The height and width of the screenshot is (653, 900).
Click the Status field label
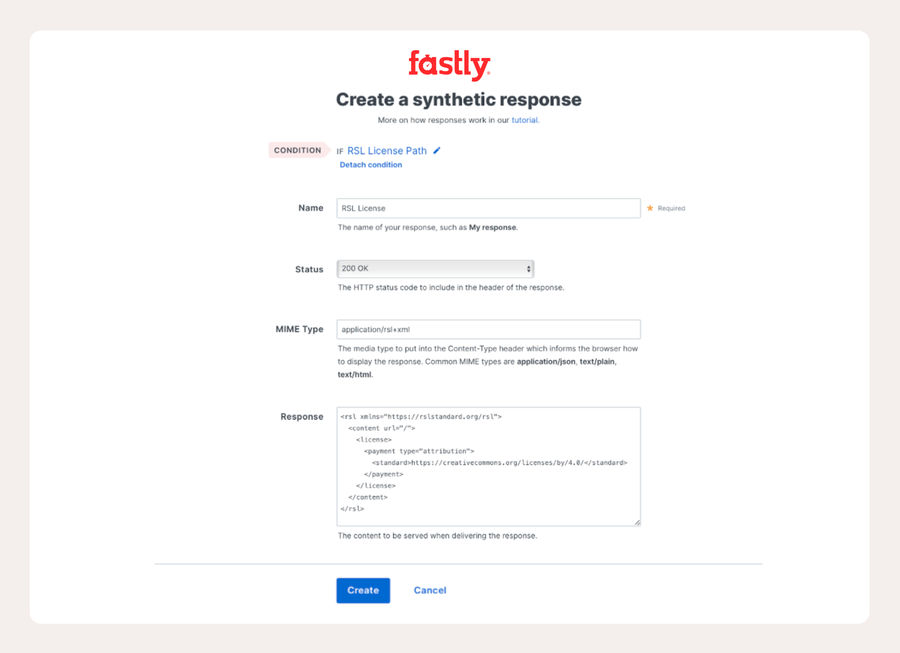[x=309, y=269]
